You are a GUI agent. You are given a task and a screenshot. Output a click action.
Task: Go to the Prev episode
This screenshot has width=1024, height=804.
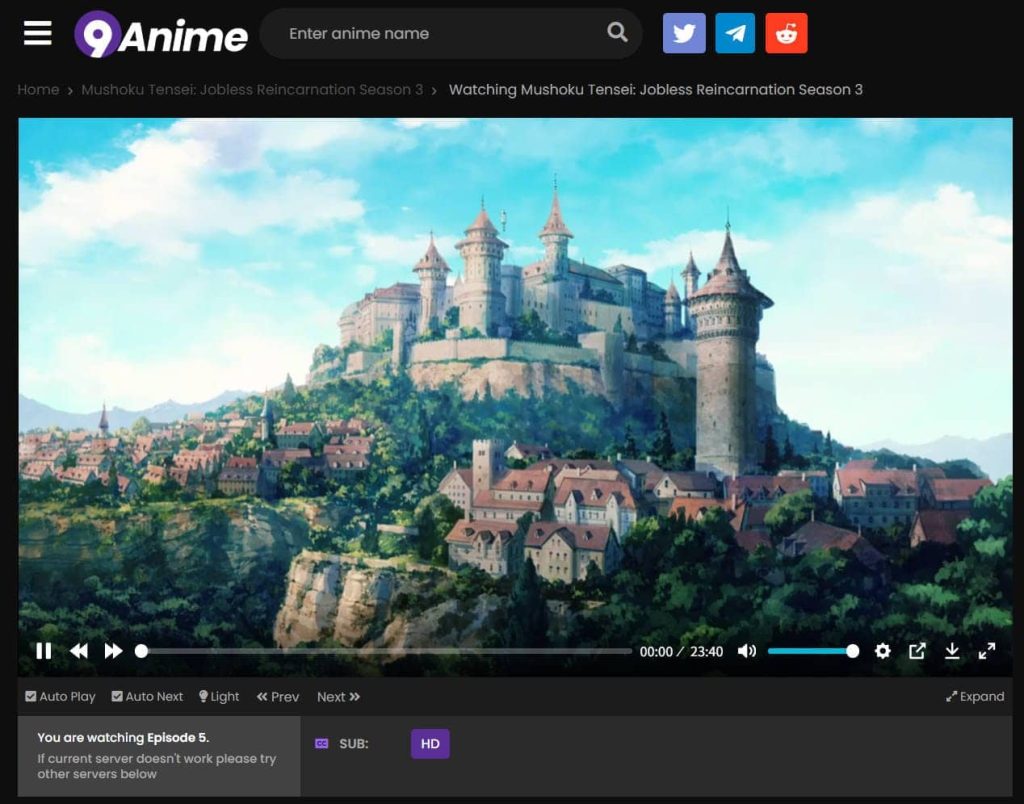point(278,697)
